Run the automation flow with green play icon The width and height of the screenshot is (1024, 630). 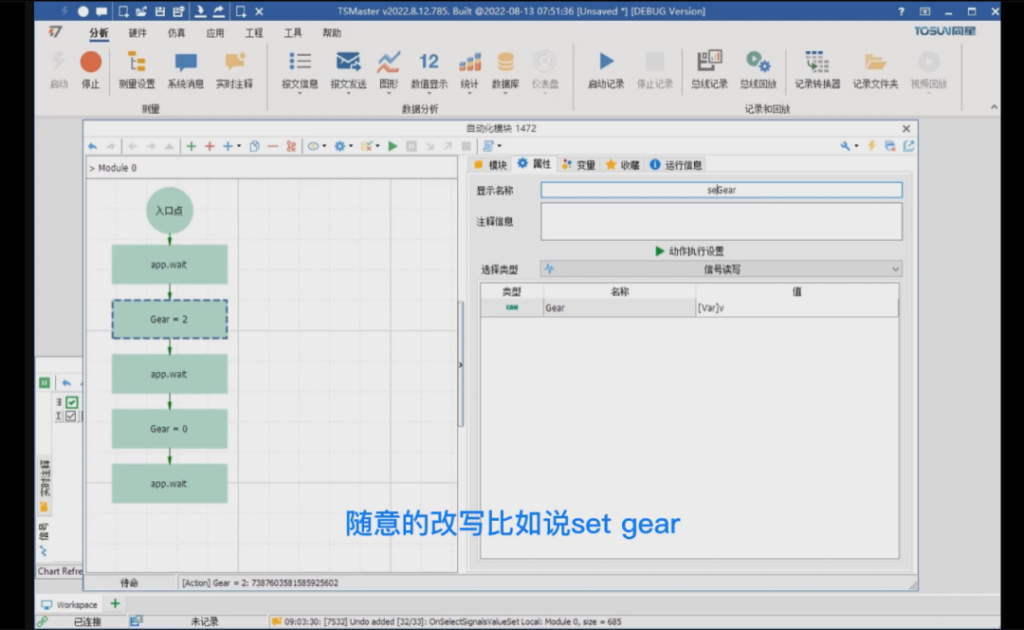pos(393,146)
